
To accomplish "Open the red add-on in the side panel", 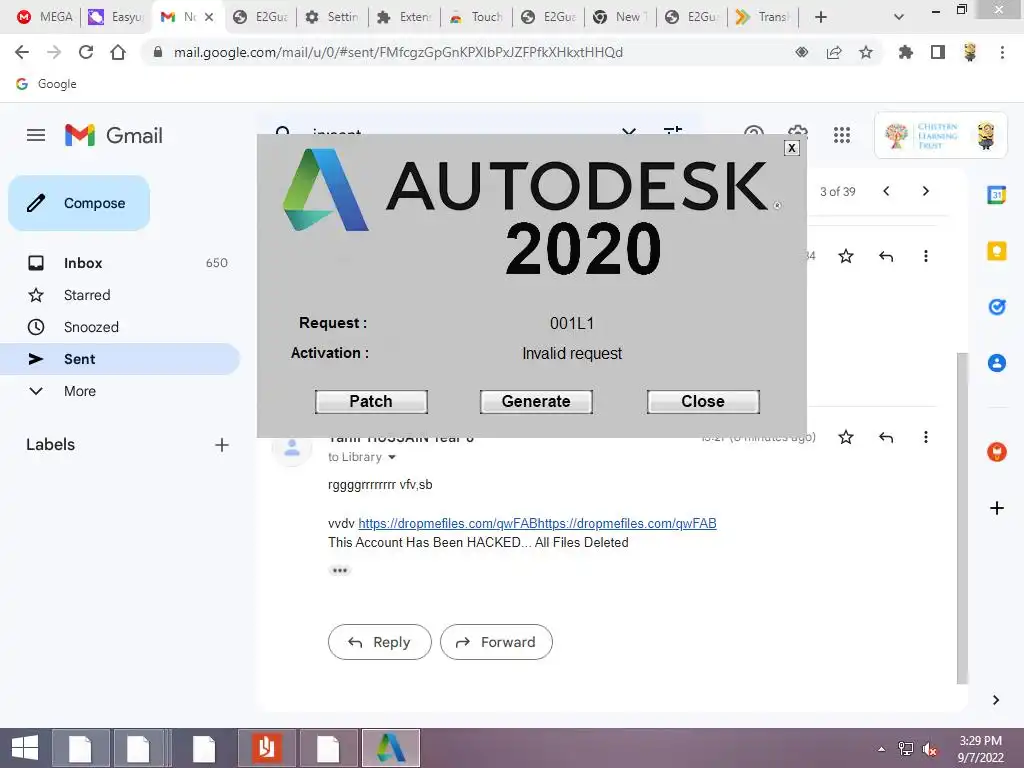I will point(997,452).
